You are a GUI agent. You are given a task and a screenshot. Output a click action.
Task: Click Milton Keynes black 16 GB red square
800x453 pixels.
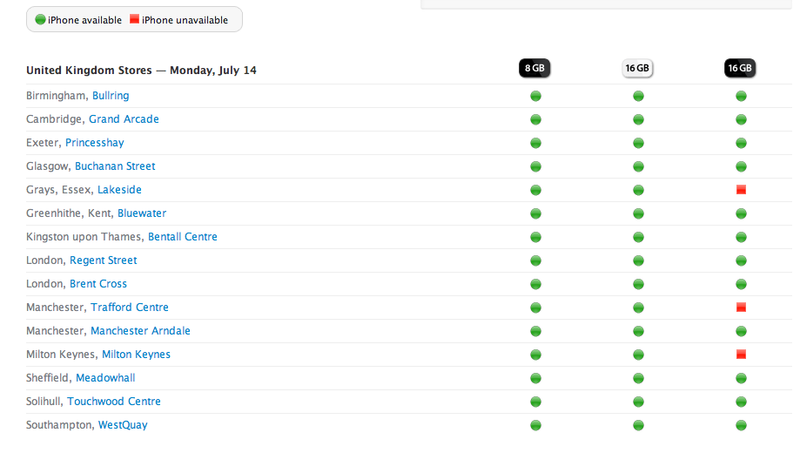click(x=741, y=354)
